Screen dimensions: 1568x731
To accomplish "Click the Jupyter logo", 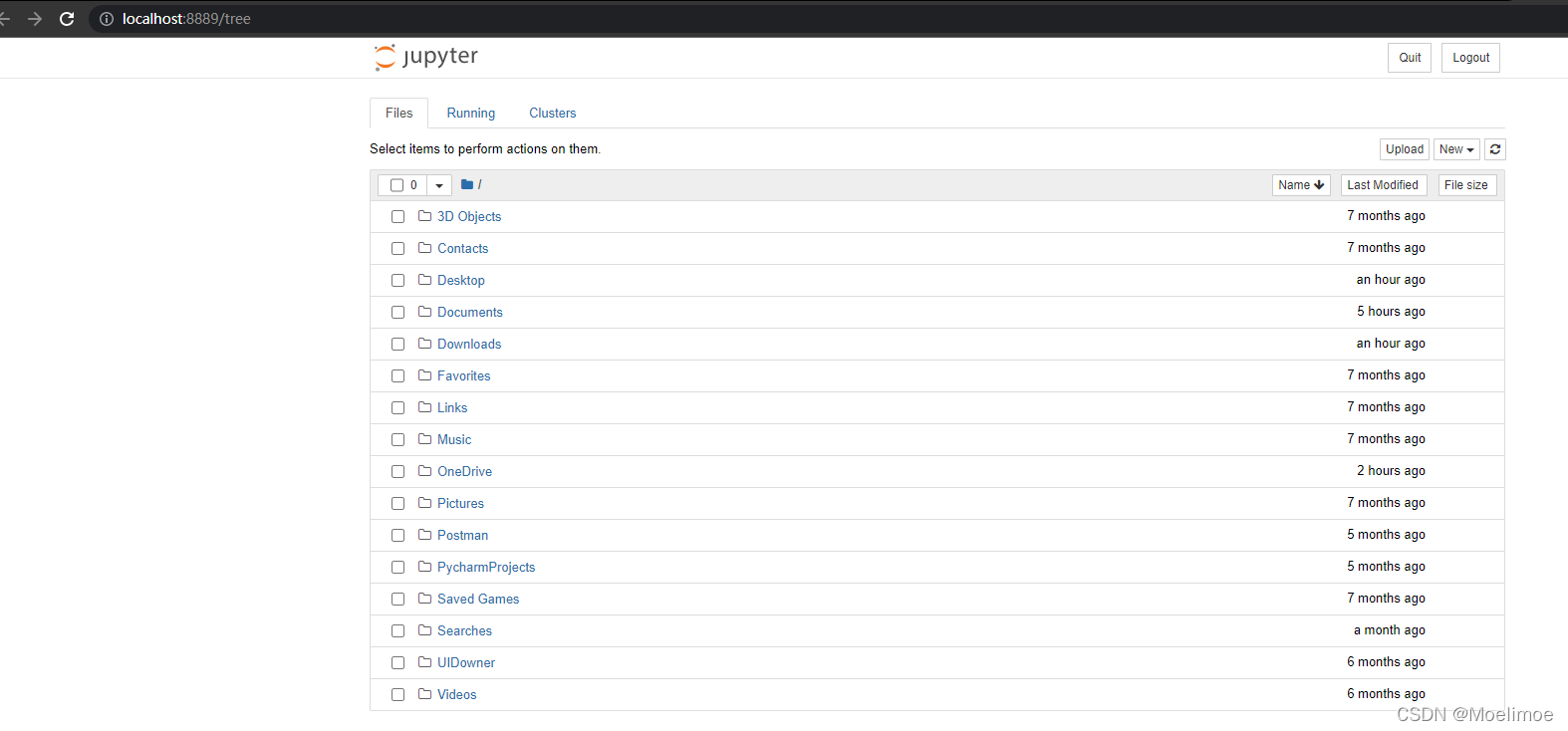I will [425, 57].
